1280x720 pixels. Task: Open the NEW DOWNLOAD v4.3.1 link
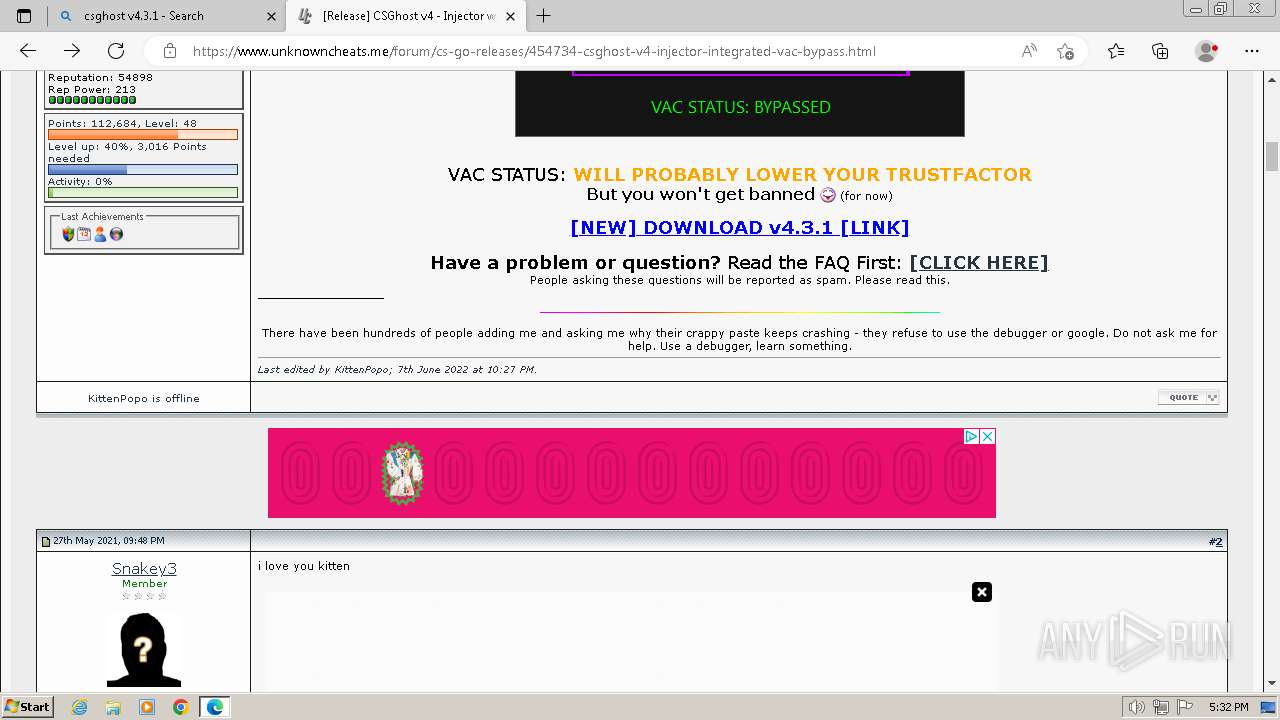740,227
